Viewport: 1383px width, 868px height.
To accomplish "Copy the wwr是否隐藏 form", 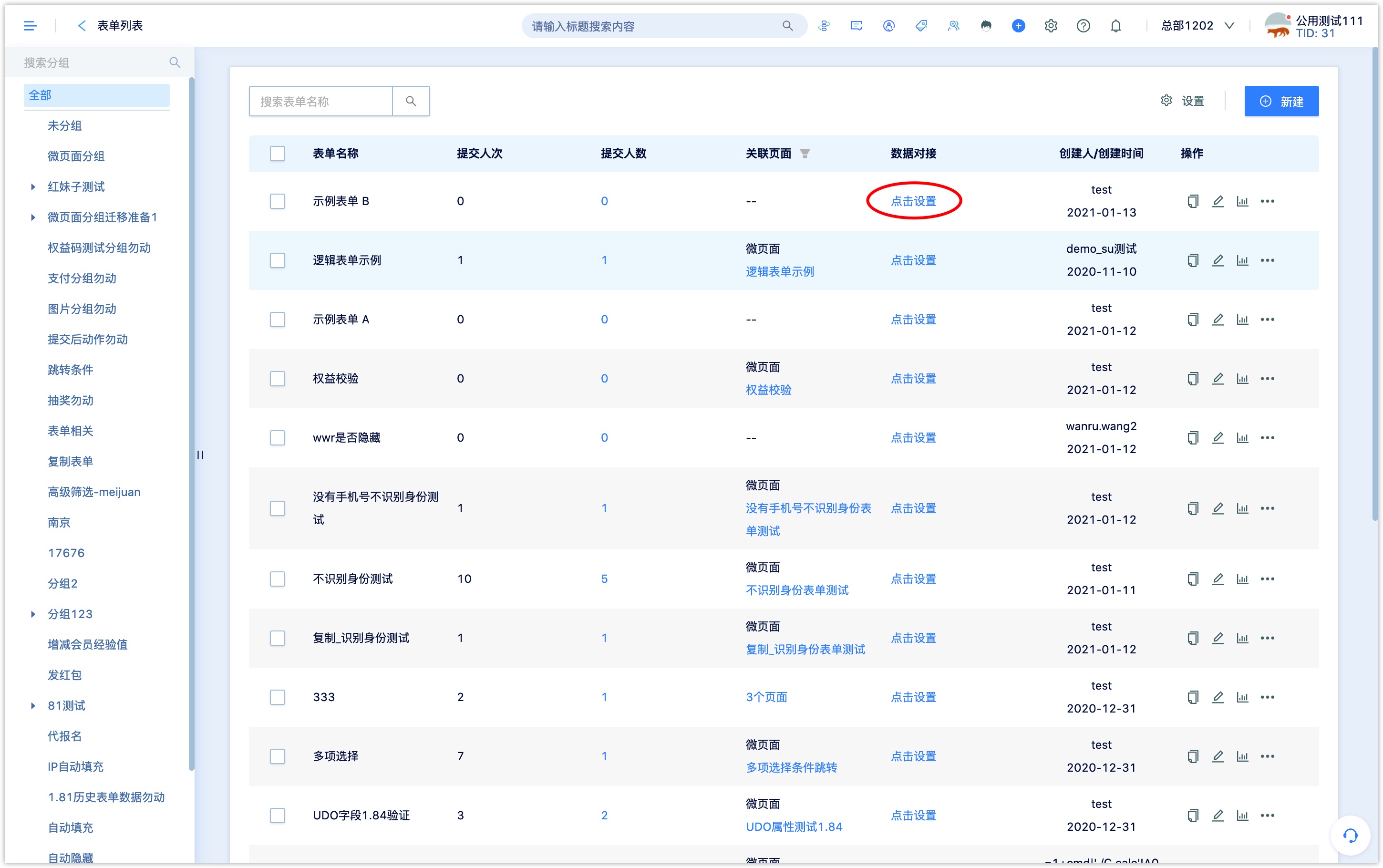I will pos(1192,437).
